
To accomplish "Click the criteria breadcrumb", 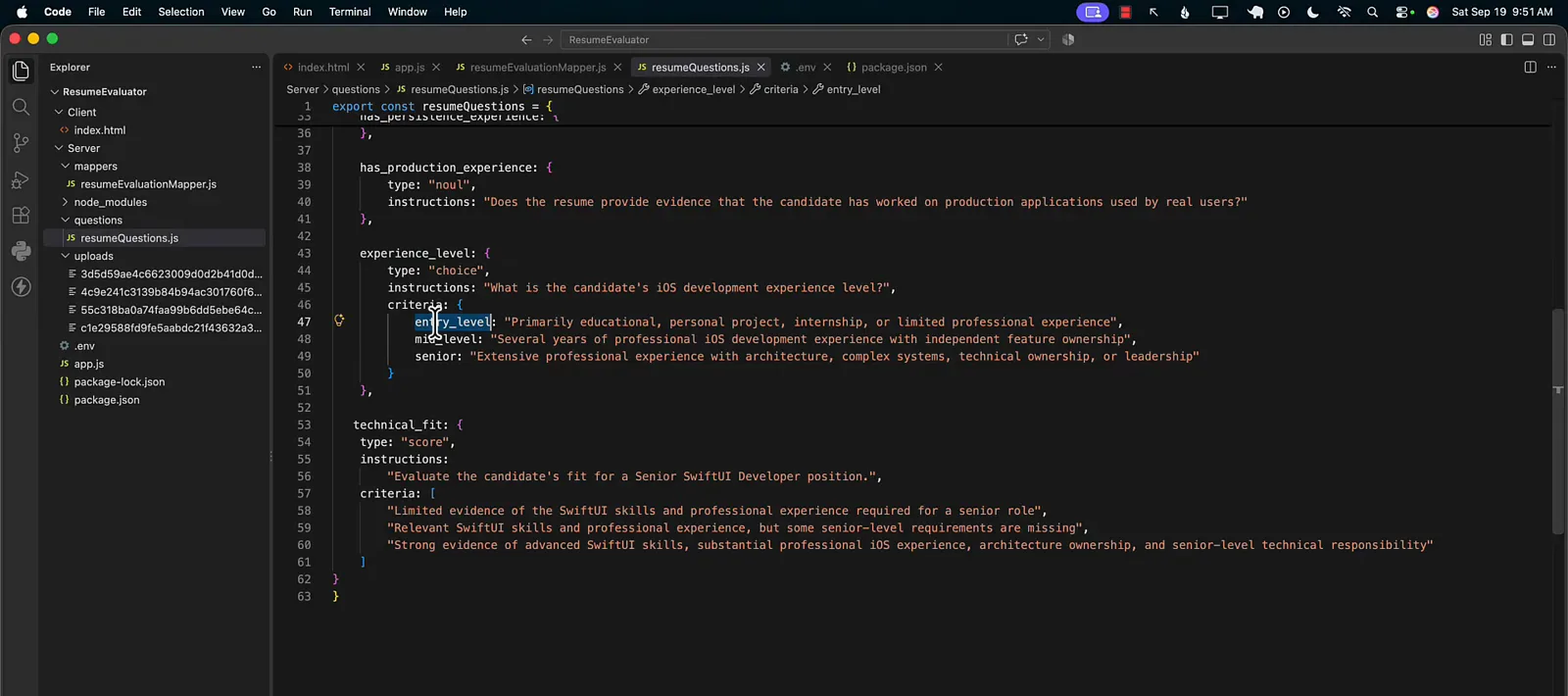I will [x=781, y=89].
